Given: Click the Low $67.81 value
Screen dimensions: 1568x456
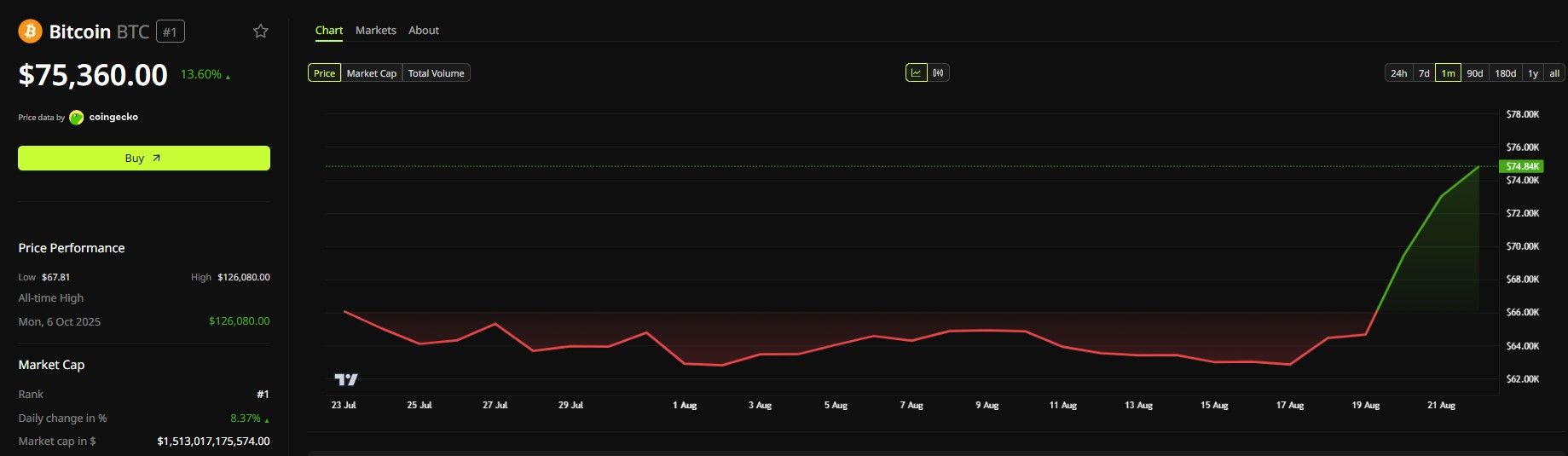Looking at the screenshot, I should click(x=56, y=278).
